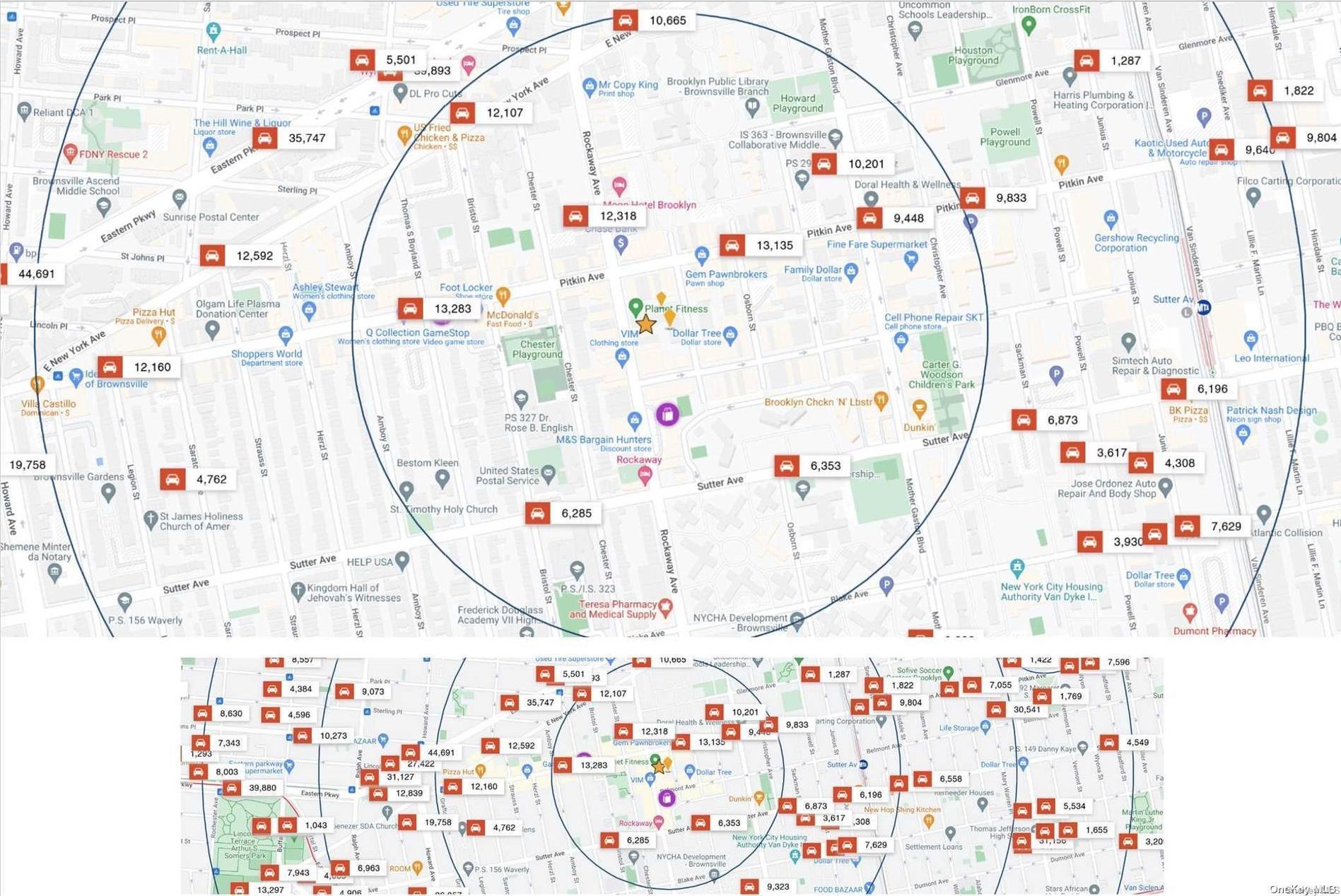1341x896 pixels.
Task: Select the 8,630 marker in the lower map
Action: [222, 714]
